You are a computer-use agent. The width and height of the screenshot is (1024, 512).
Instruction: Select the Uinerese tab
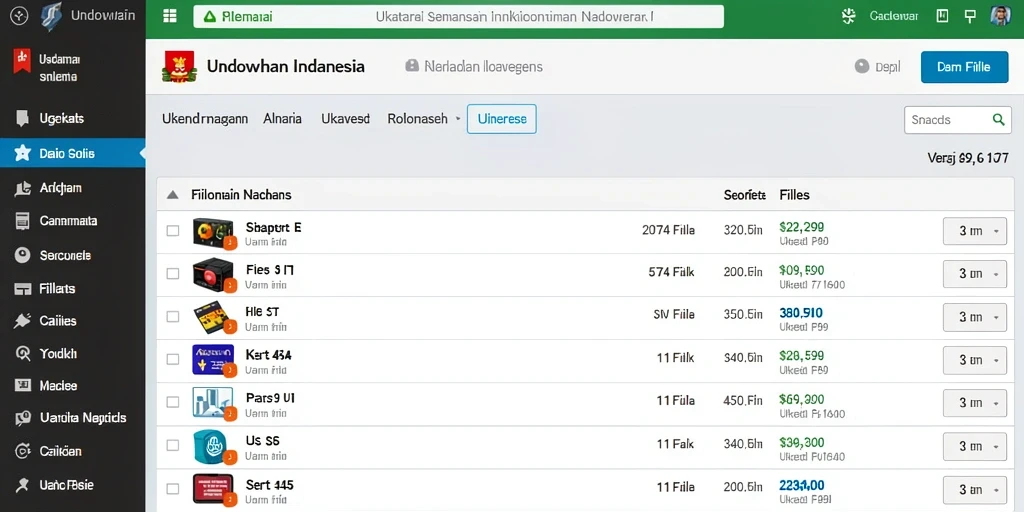(x=502, y=119)
